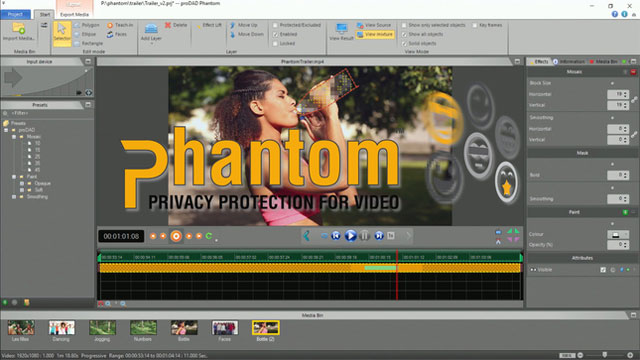Select the Dancing clip thumbnail
The image size is (640, 360).
click(x=62, y=328)
